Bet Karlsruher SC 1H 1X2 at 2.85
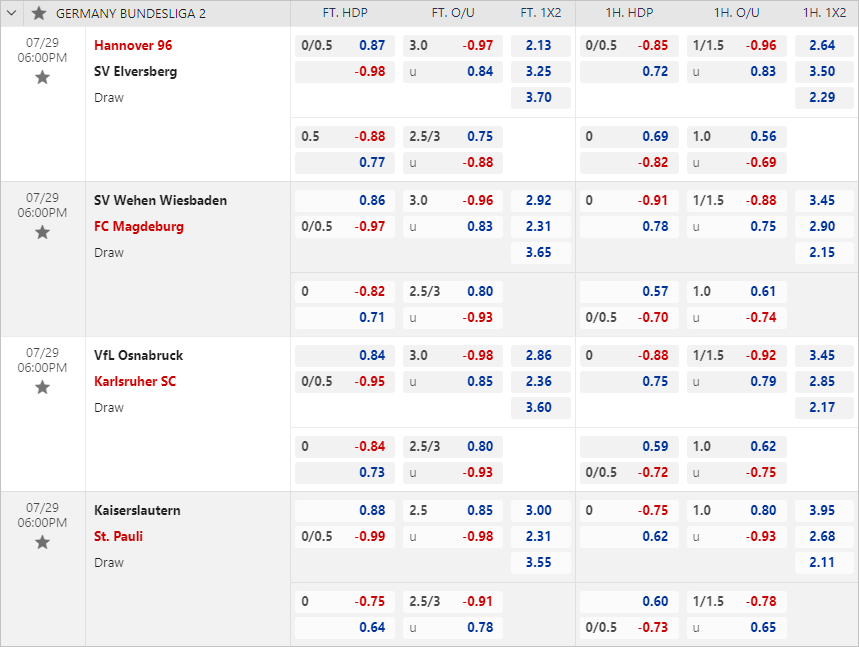The image size is (859, 647). click(824, 382)
